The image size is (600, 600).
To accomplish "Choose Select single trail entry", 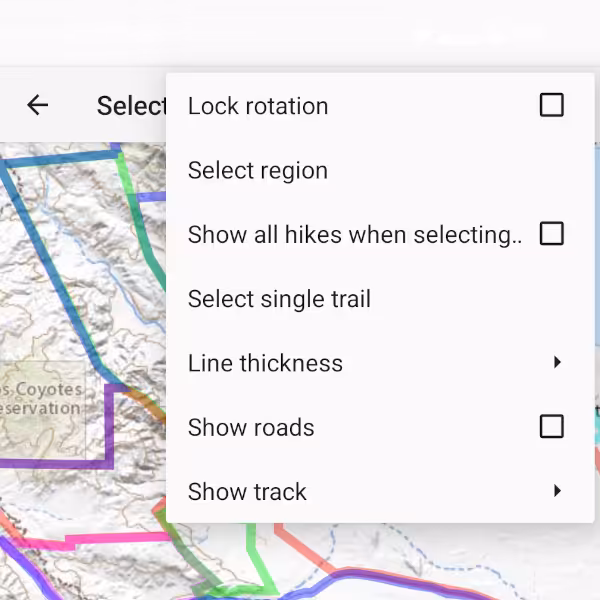I will [279, 299].
